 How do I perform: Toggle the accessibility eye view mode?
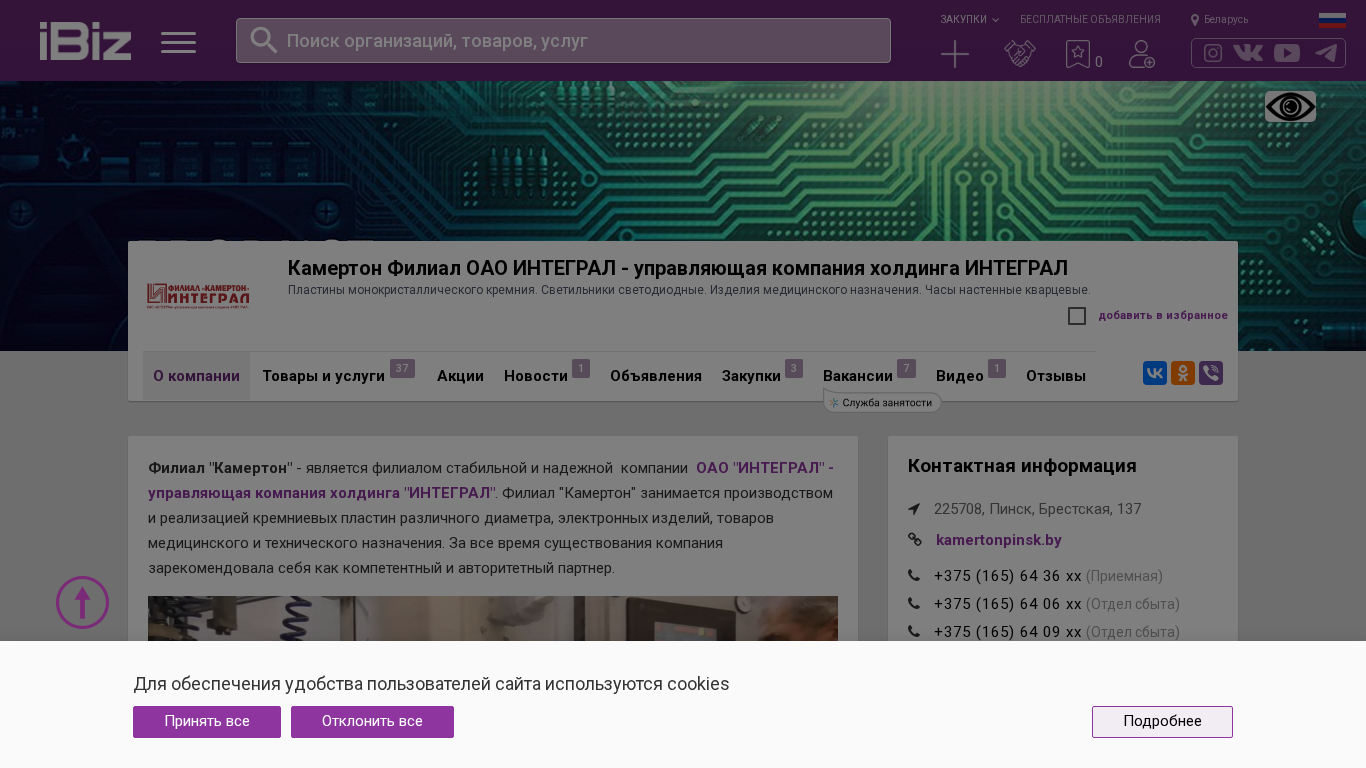(x=1290, y=106)
